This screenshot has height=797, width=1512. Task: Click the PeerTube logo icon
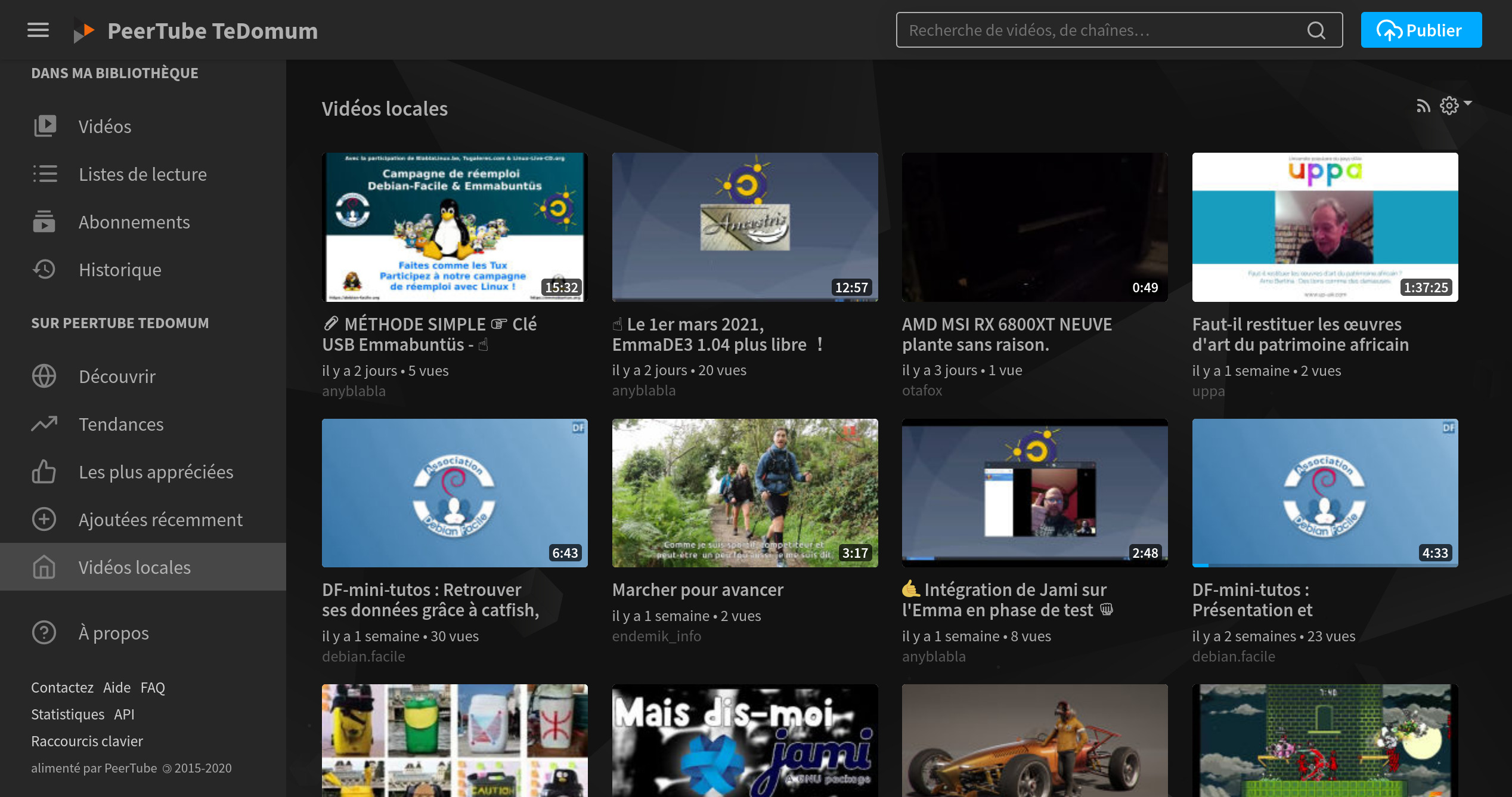(x=84, y=30)
